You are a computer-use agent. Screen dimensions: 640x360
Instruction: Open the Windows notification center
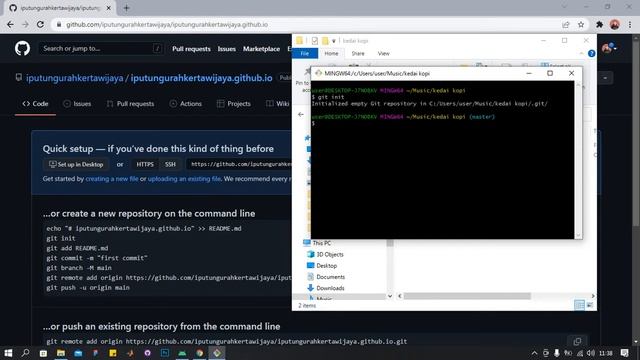624,353
